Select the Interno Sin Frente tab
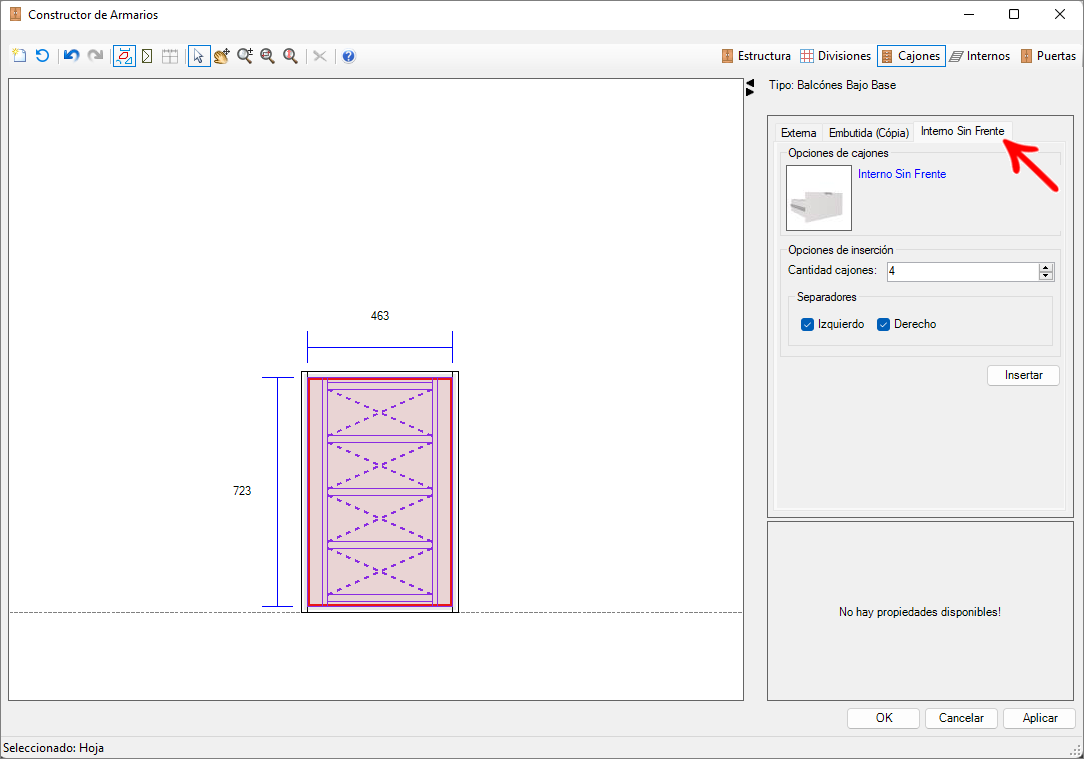 pyautogui.click(x=962, y=131)
